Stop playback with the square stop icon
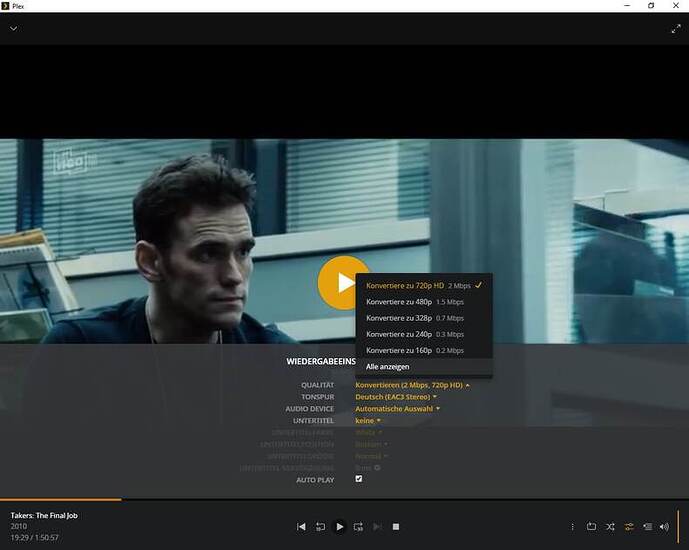 (396, 526)
